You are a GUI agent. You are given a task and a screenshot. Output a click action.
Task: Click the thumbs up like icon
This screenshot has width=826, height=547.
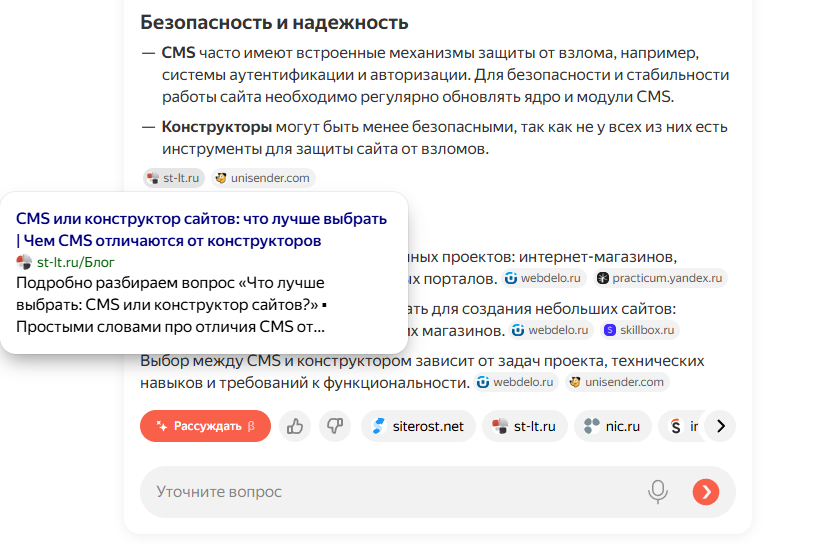(295, 426)
